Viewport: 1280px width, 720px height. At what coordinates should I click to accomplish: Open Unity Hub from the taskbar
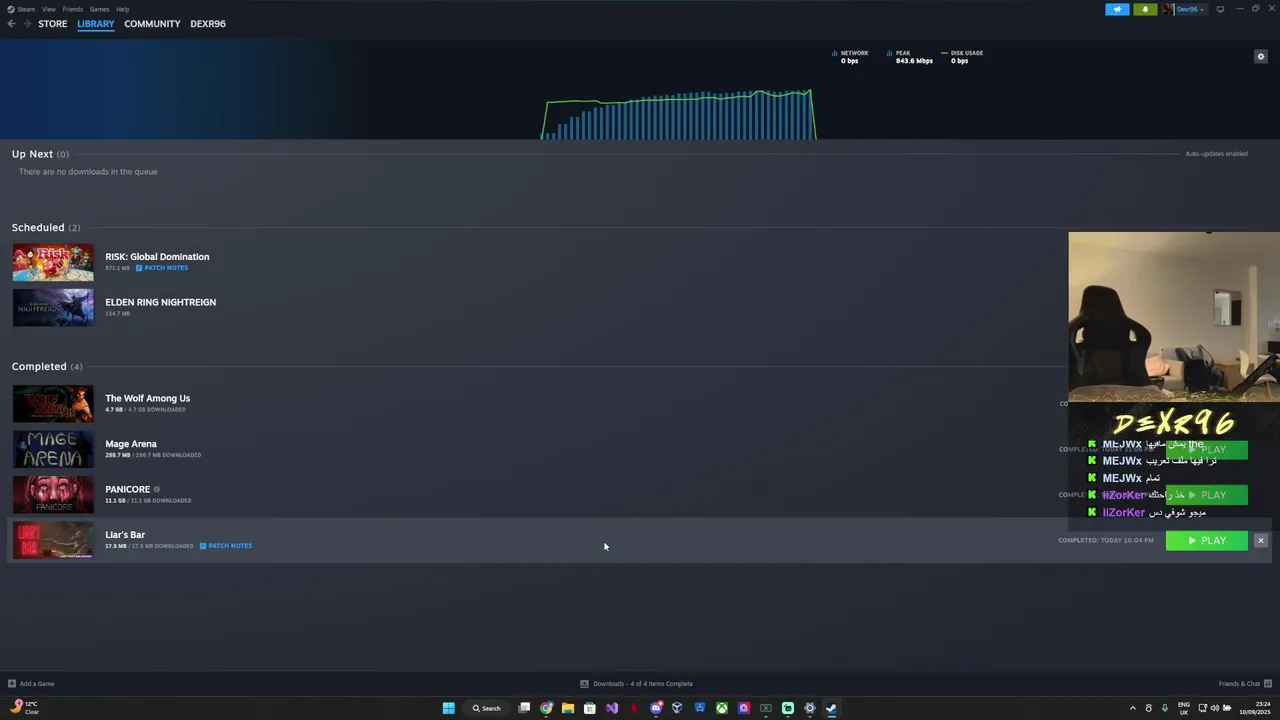[677, 708]
